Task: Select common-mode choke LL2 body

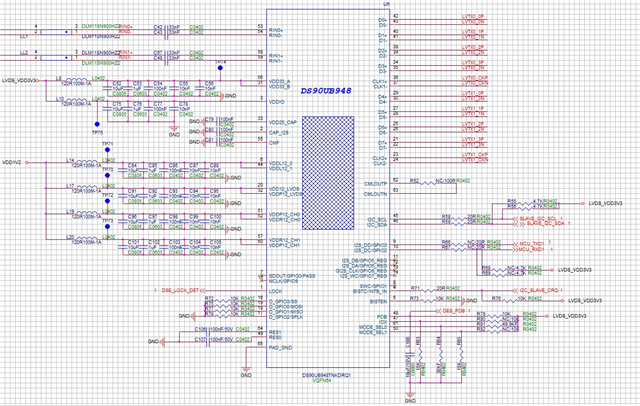Action: tap(56, 58)
